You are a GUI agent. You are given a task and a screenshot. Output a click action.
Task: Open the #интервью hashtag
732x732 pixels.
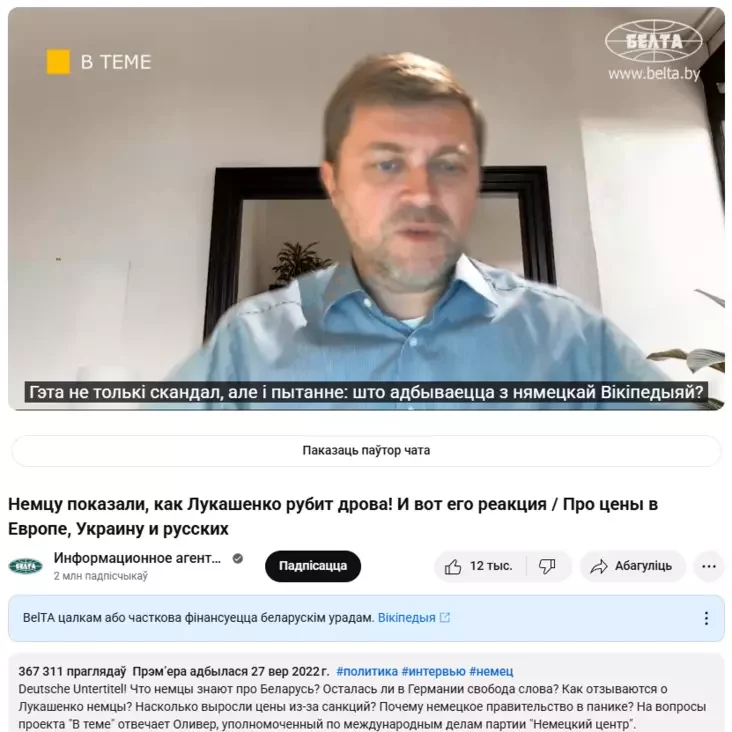pos(434,671)
